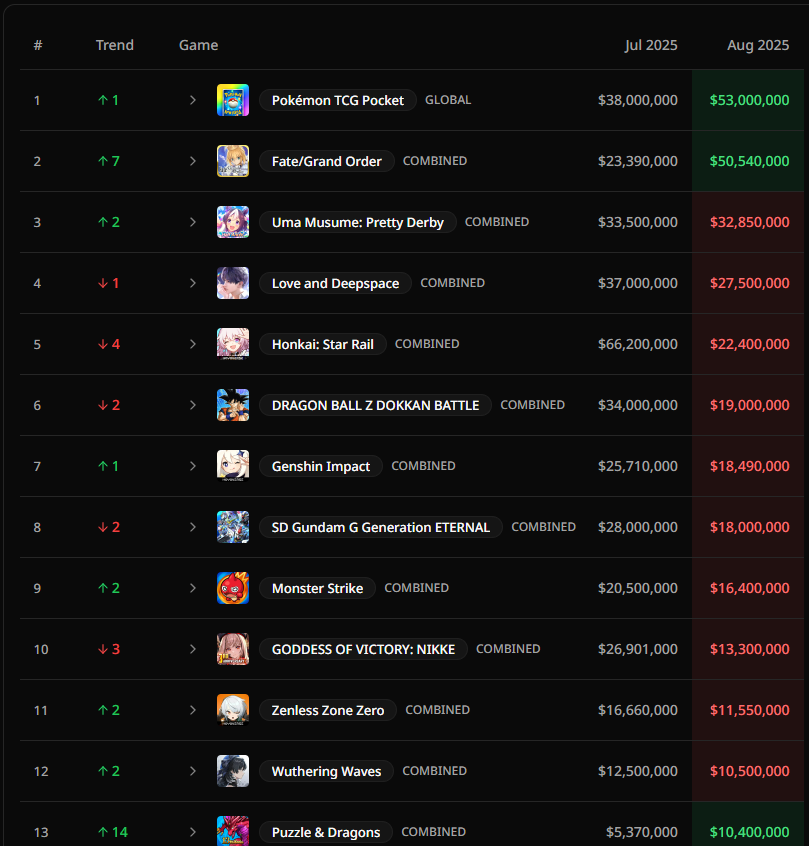The image size is (809, 846).
Task: Open the DRAGON BALL Z DOKKAN BATTLE pill
Action: [x=376, y=405]
